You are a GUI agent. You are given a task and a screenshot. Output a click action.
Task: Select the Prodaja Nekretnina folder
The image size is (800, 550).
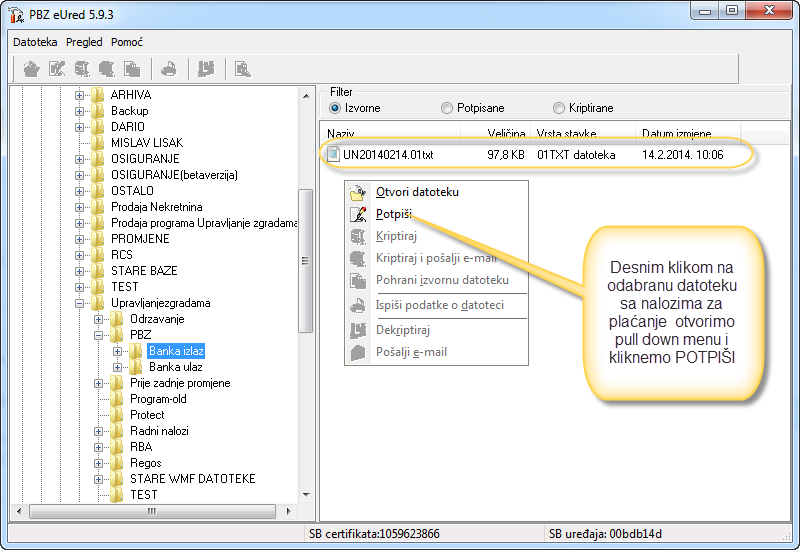tap(156, 207)
